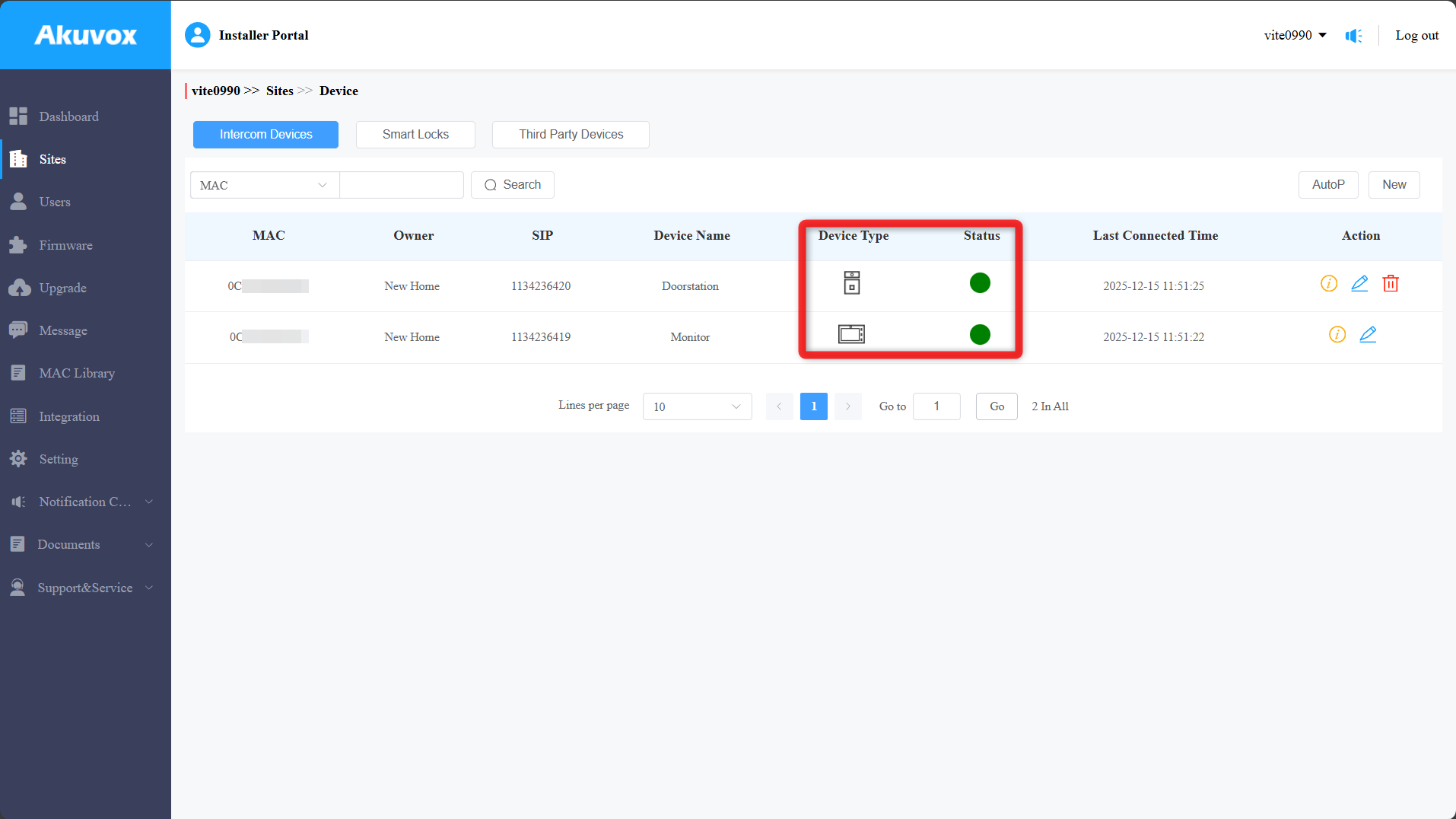Viewport: 1456px width, 819px height.
Task: Switch to the Smart Locks tab
Action: click(415, 135)
